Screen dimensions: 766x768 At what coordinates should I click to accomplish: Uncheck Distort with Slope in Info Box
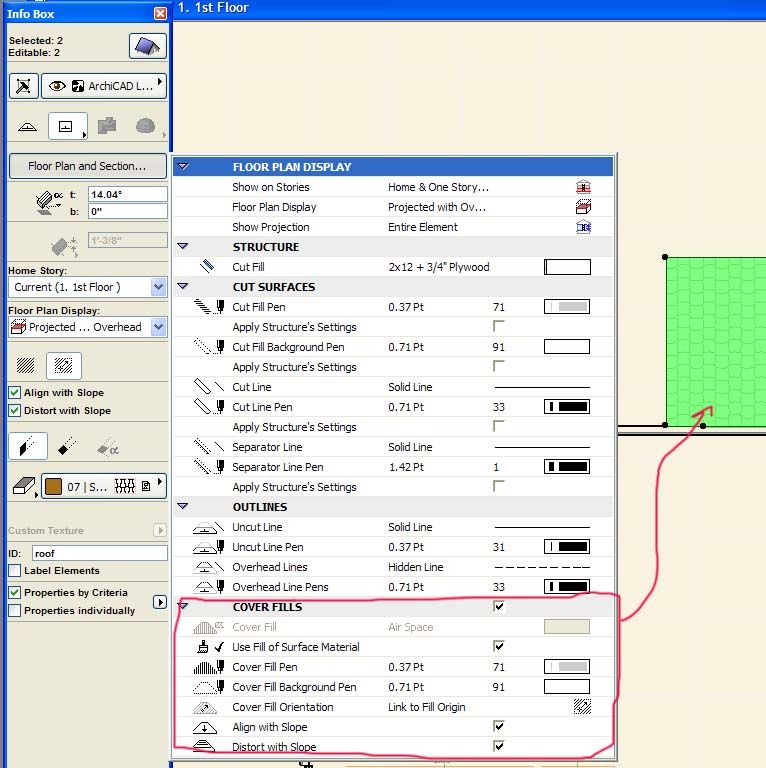[15, 410]
